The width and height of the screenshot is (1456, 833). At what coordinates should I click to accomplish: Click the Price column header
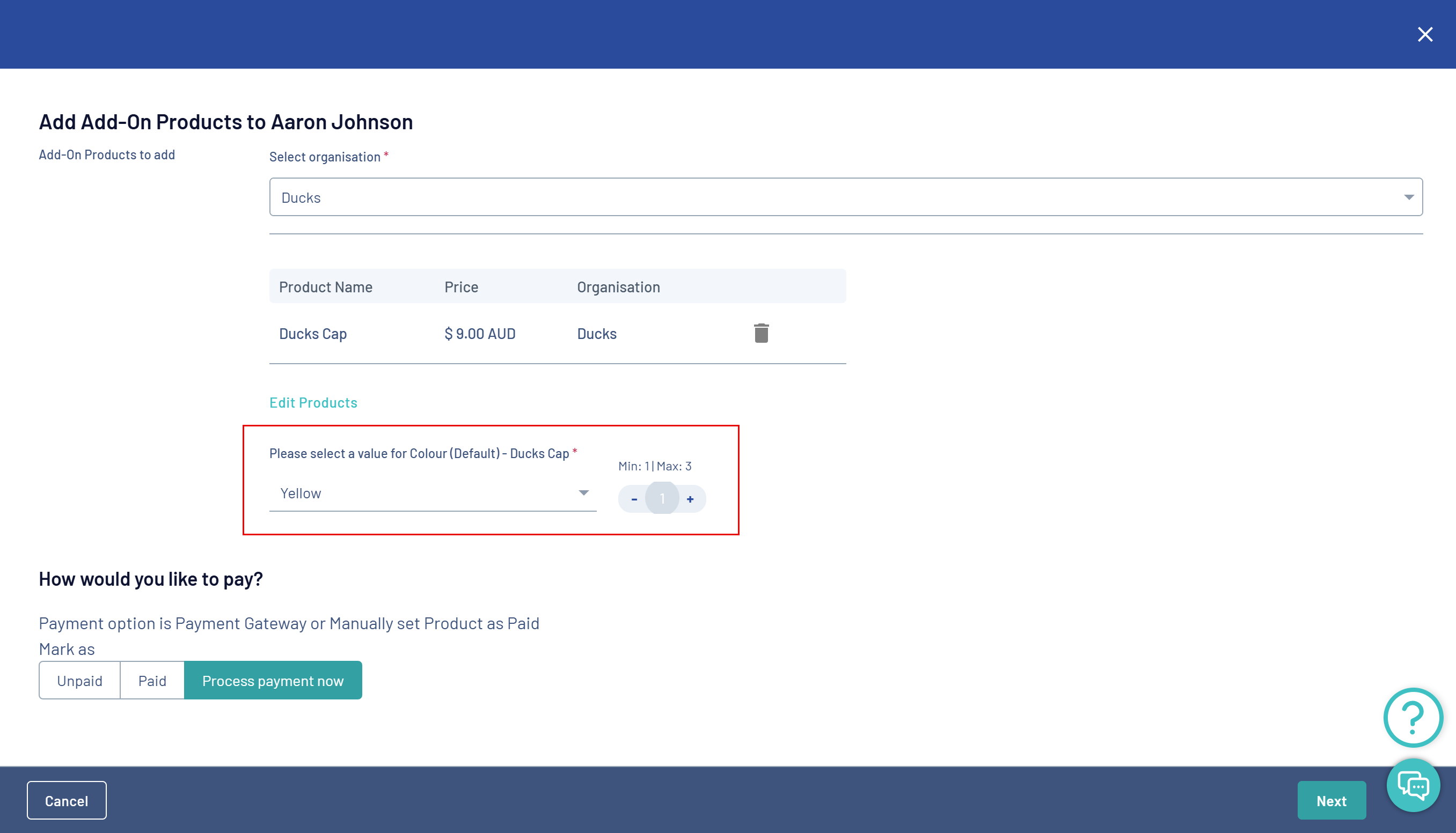[460, 286]
